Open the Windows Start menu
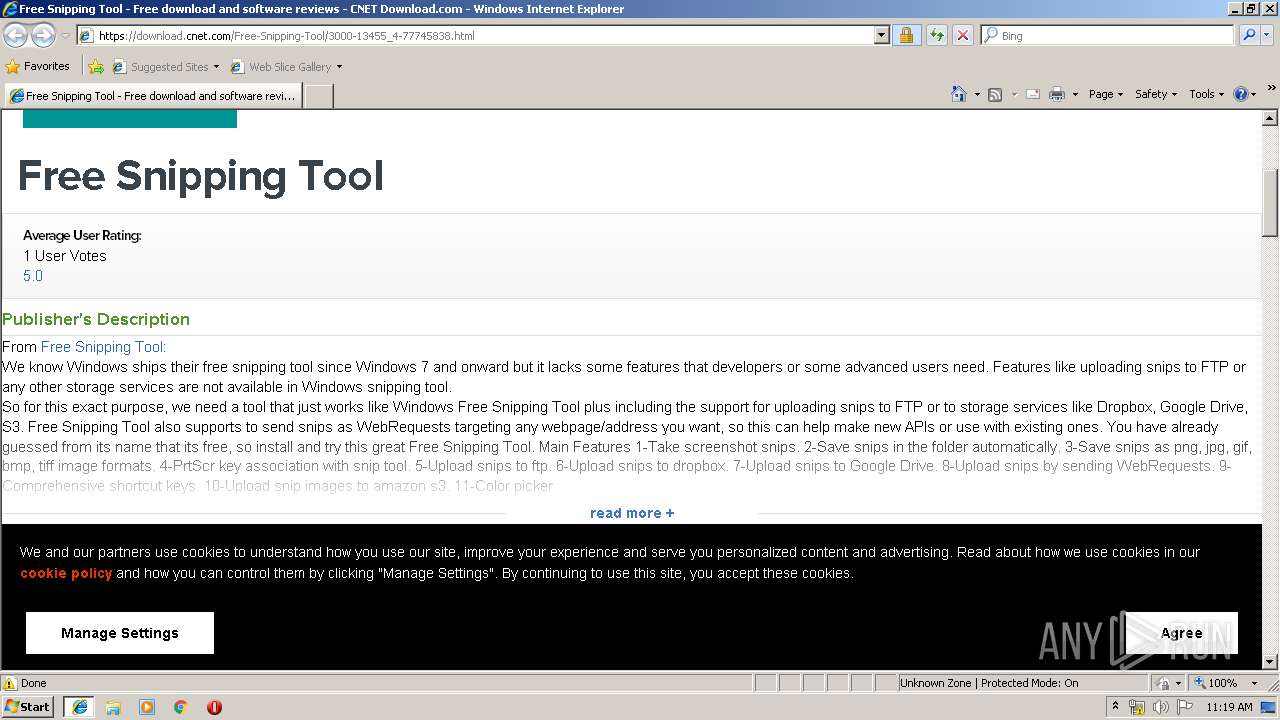This screenshot has width=1280, height=720. tap(28, 707)
